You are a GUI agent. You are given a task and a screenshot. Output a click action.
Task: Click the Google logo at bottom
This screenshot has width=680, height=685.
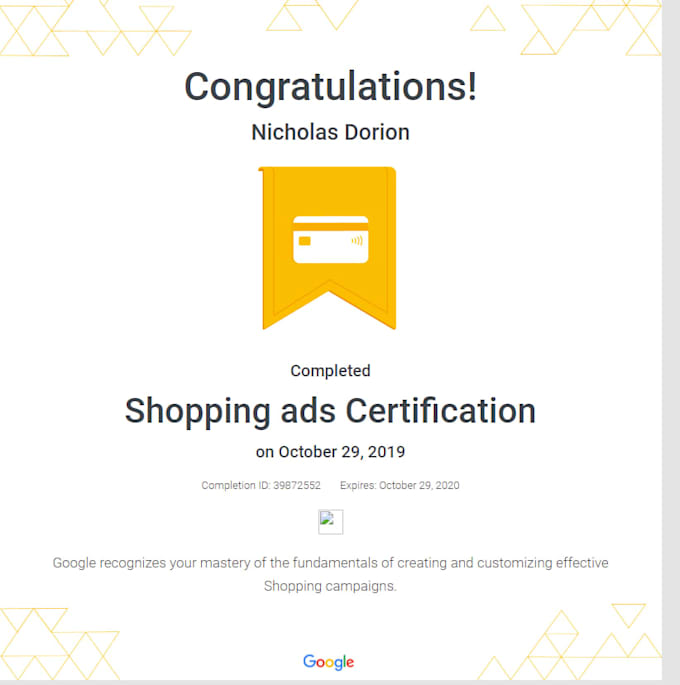pos(329,662)
